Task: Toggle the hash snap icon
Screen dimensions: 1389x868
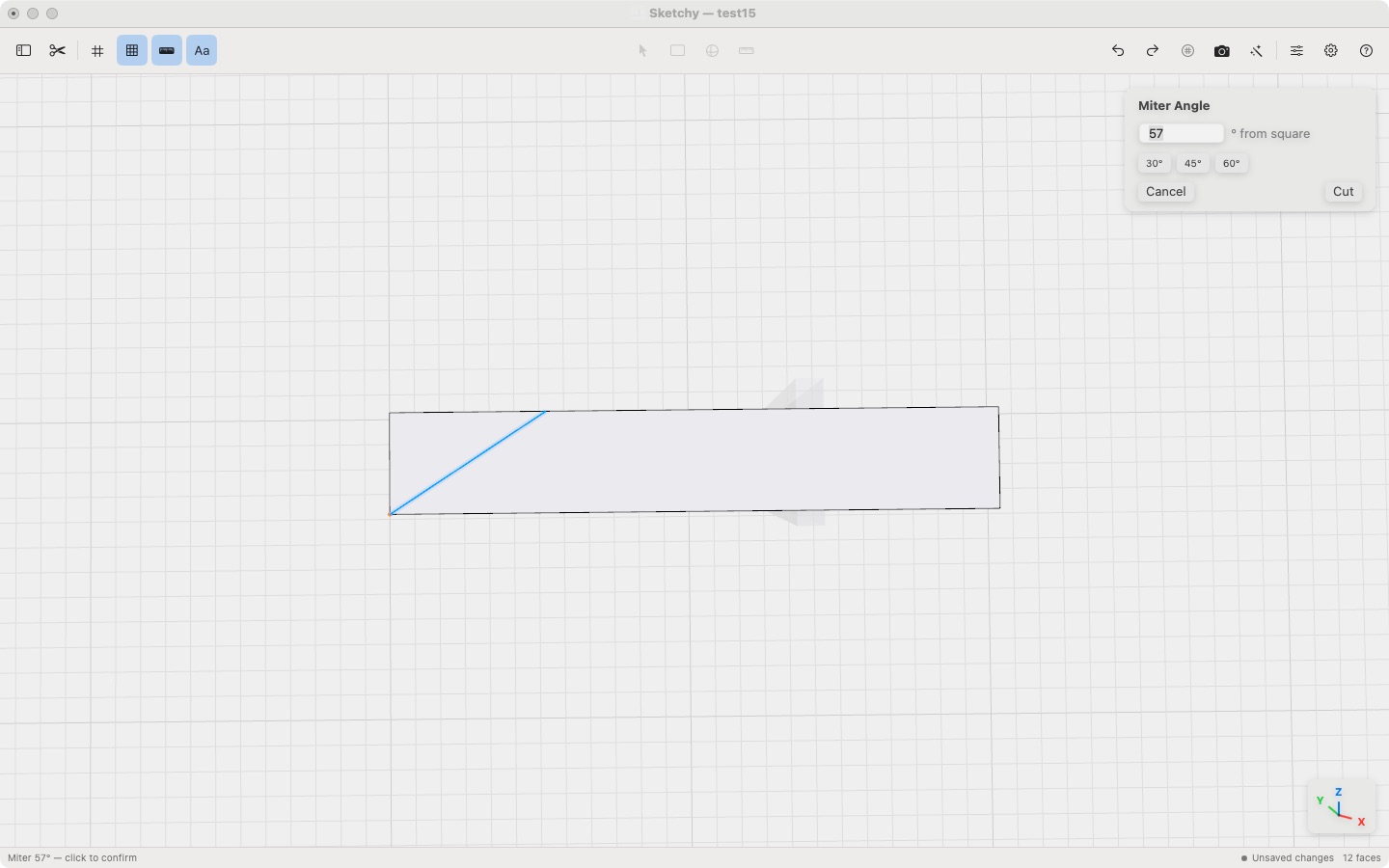Action: [97, 51]
